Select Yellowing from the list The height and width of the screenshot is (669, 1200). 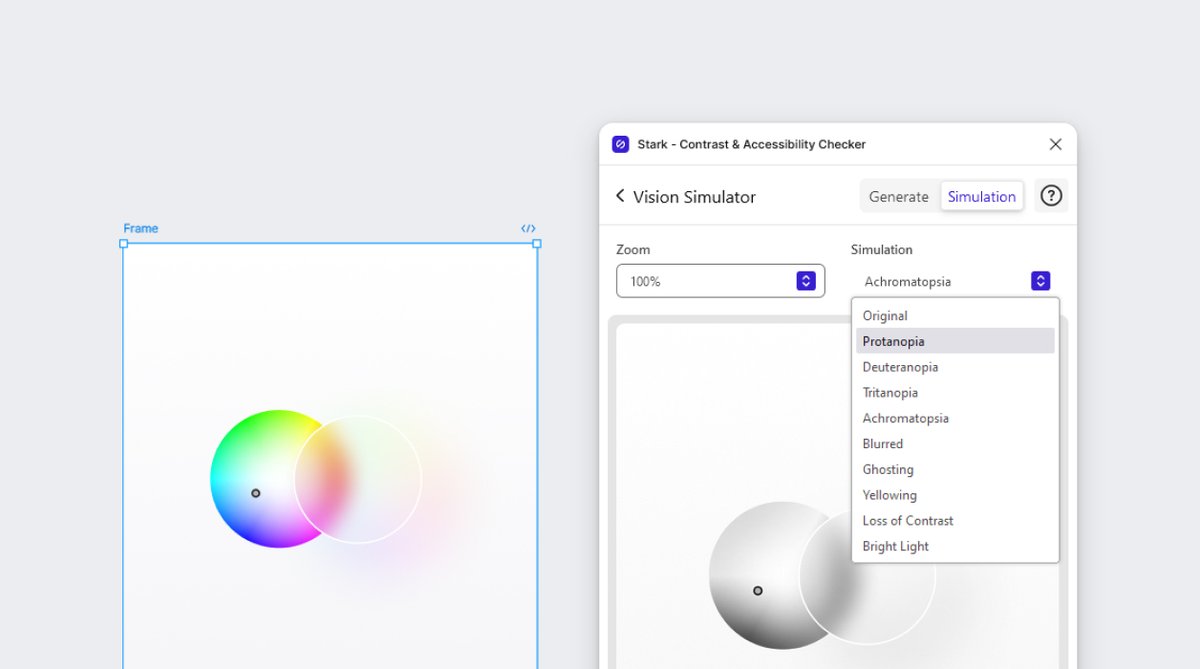pos(955,495)
